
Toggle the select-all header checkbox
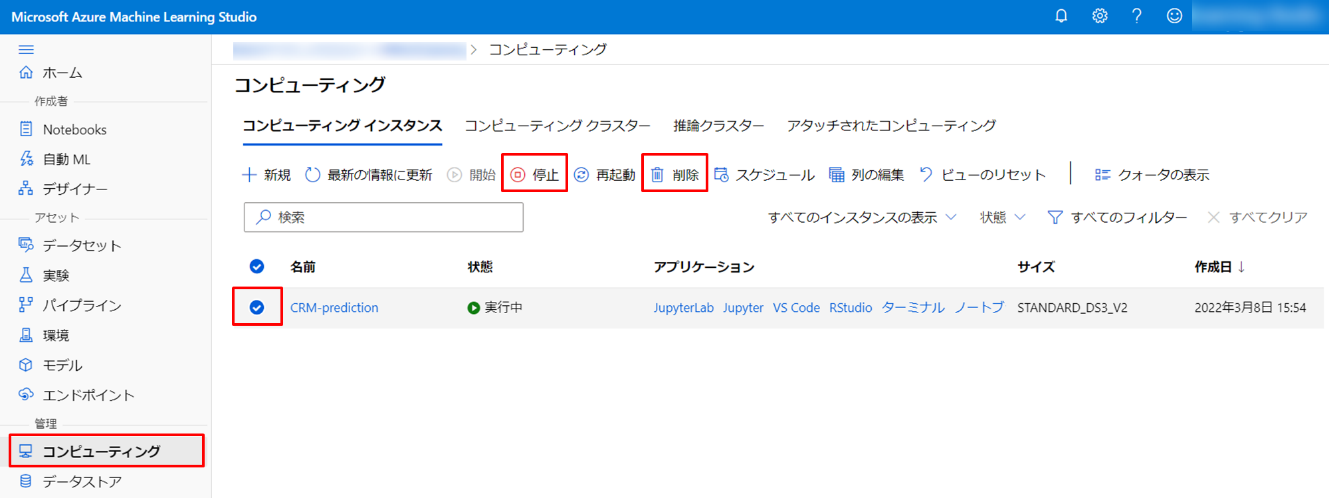pos(257,267)
